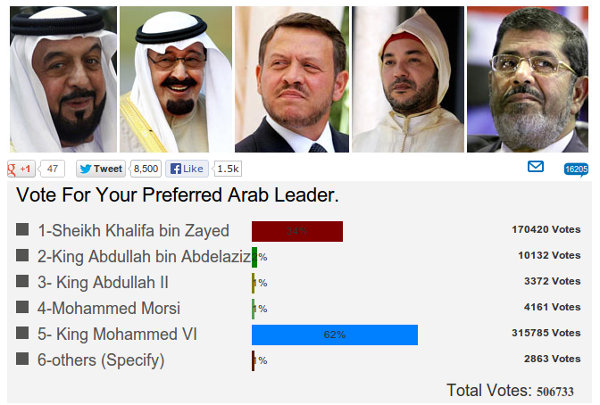600x405 pixels.
Task: Click the first leader photo with white headdress
Action: coord(64,79)
